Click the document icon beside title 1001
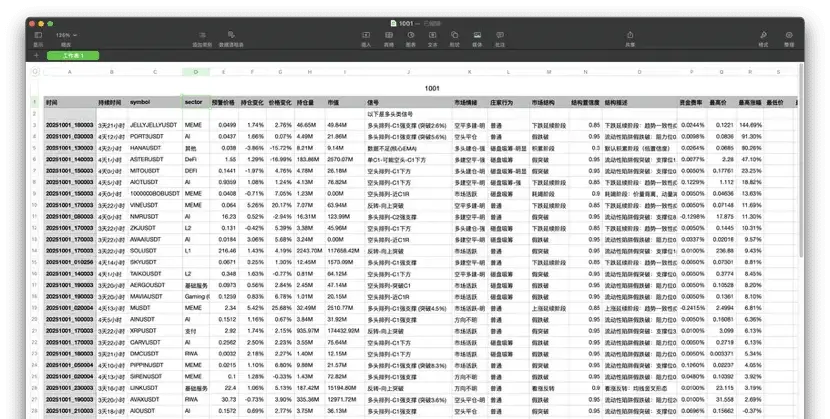Image resolution: width=830 pixels, height=419 pixels. pyautogui.click(x=393, y=23)
